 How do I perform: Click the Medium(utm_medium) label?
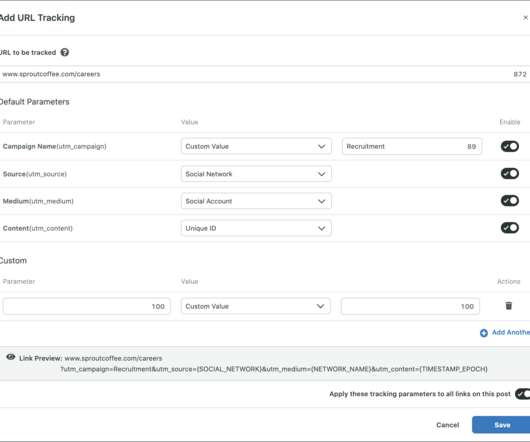tap(38, 201)
